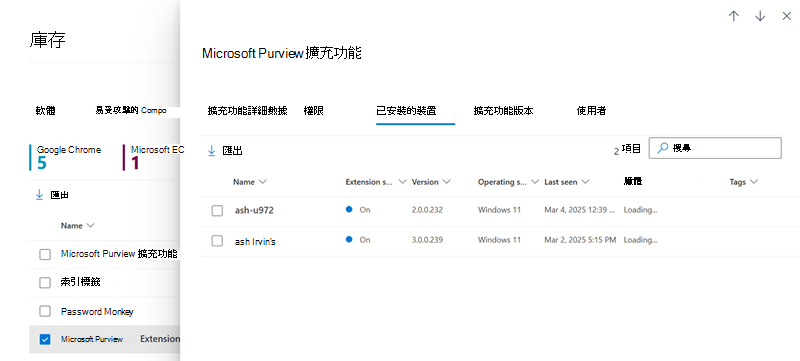Open Extension status column sort menu
Image resolution: width=800 pixels, height=361 pixels.
tap(402, 182)
